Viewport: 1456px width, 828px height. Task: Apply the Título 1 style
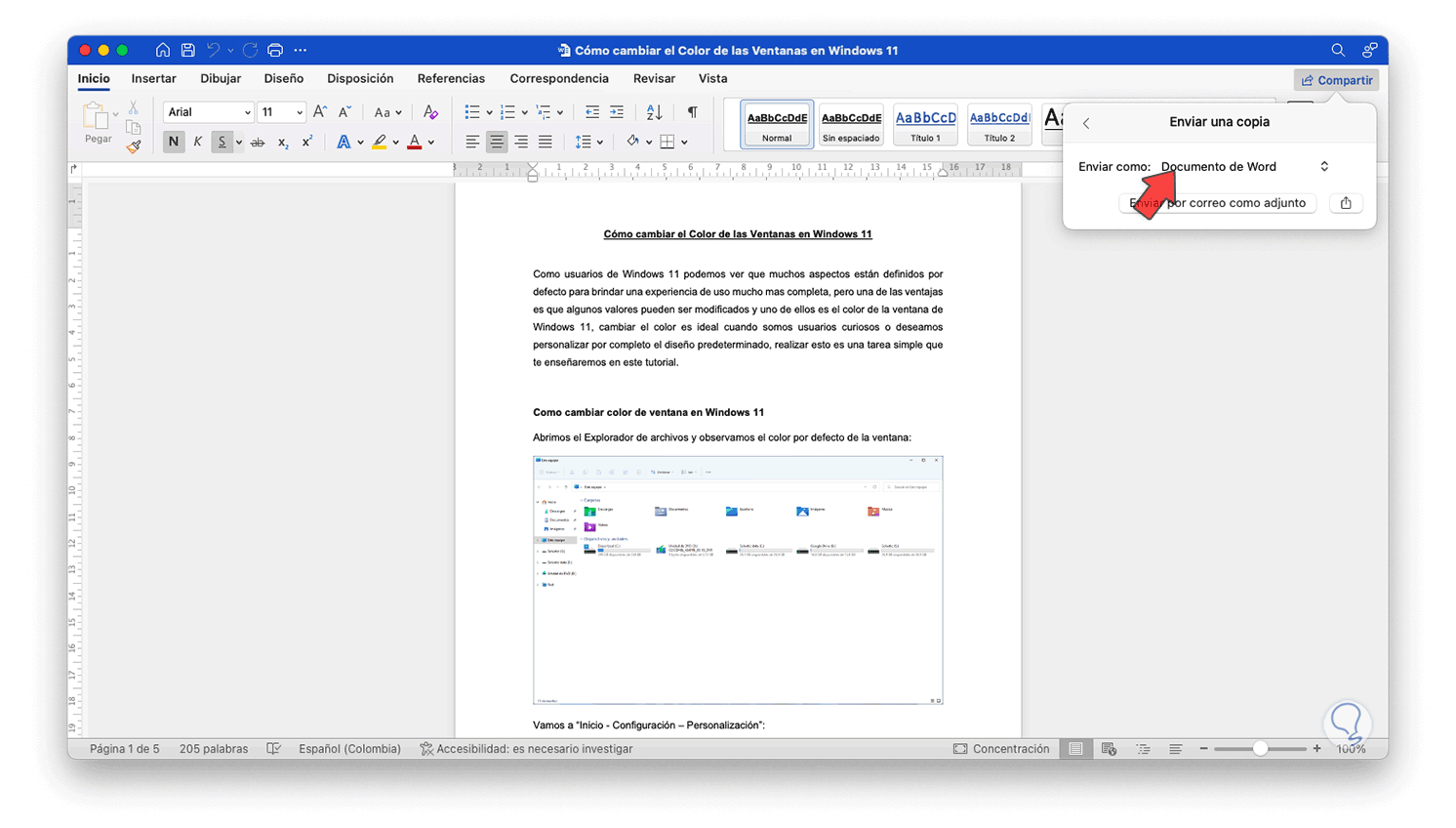925,125
